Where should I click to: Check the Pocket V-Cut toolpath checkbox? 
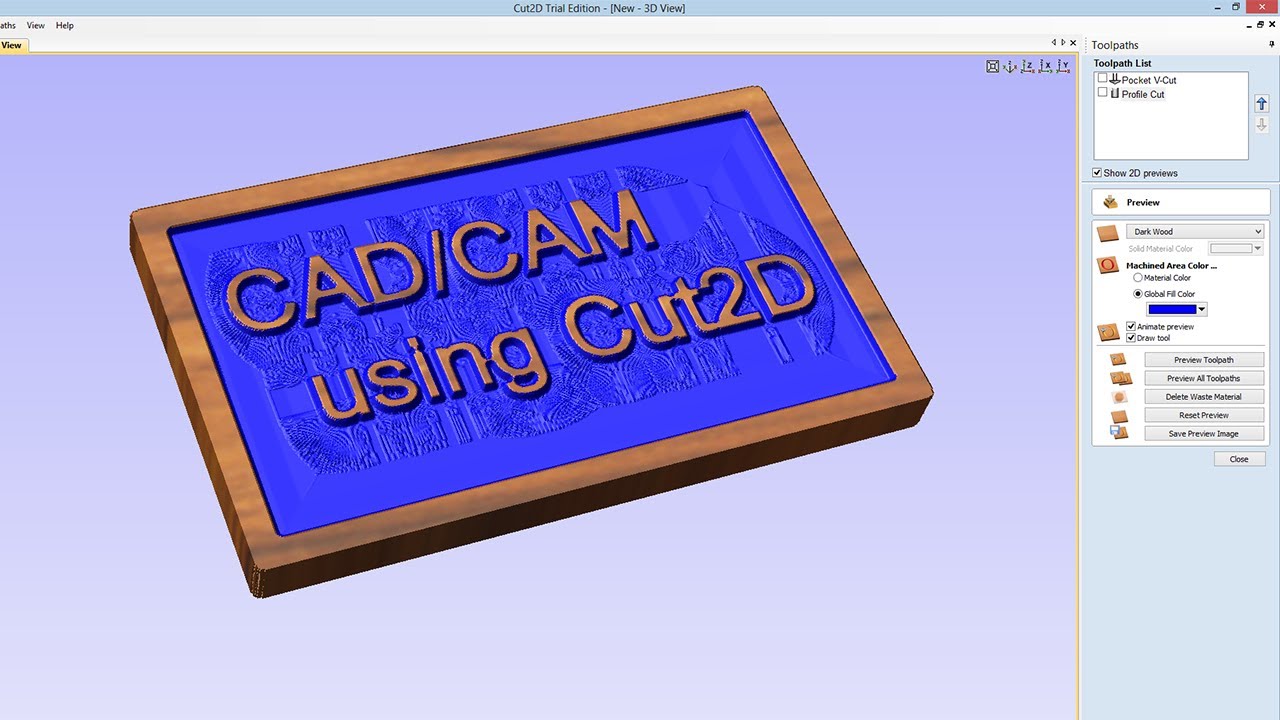(x=1103, y=78)
